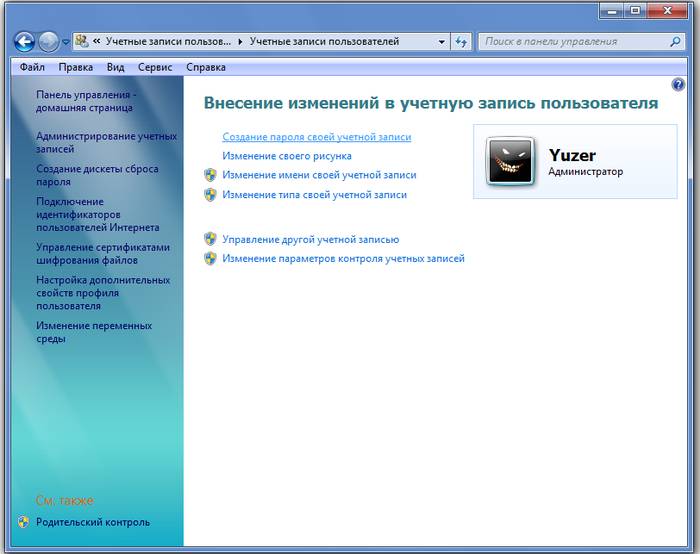Click Изменение своего рисунка link
This screenshot has height=554, width=700.
pyautogui.click(x=287, y=156)
